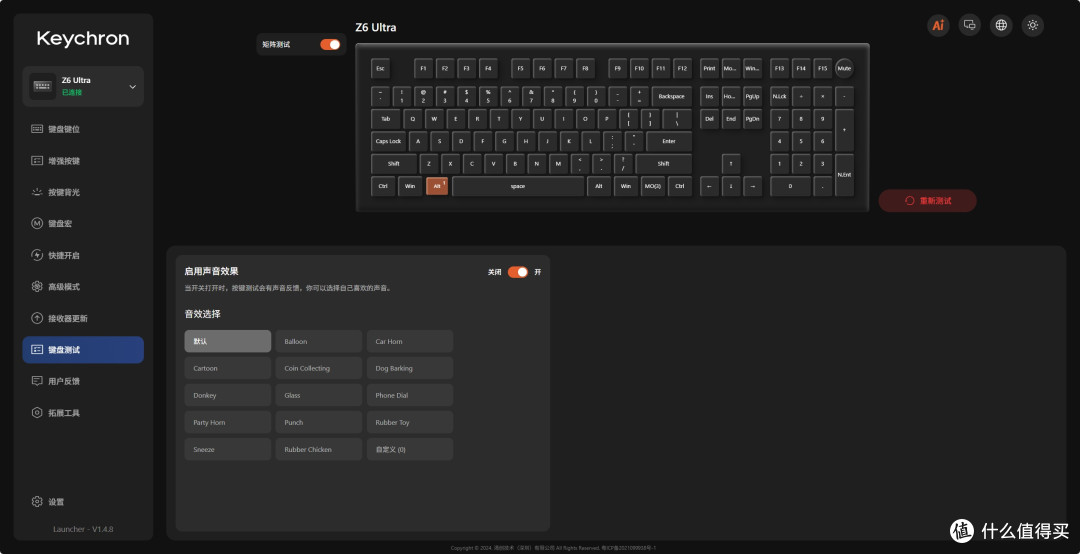The height and width of the screenshot is (554, 1080).
Task: Click the 键盘宏 macro M icon
Action: 37,223
